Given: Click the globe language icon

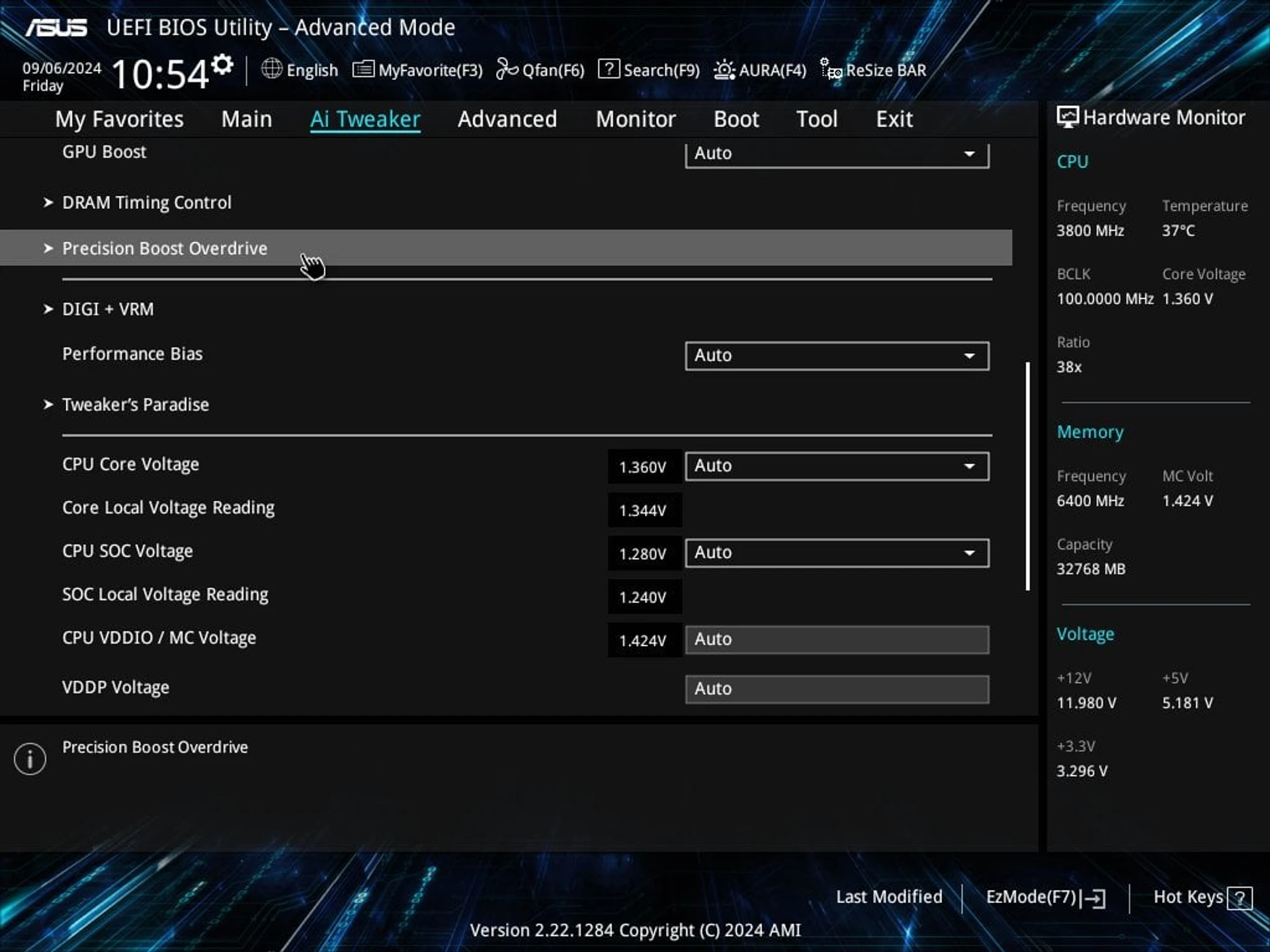Looking at the screenshot, I should 271,69.
